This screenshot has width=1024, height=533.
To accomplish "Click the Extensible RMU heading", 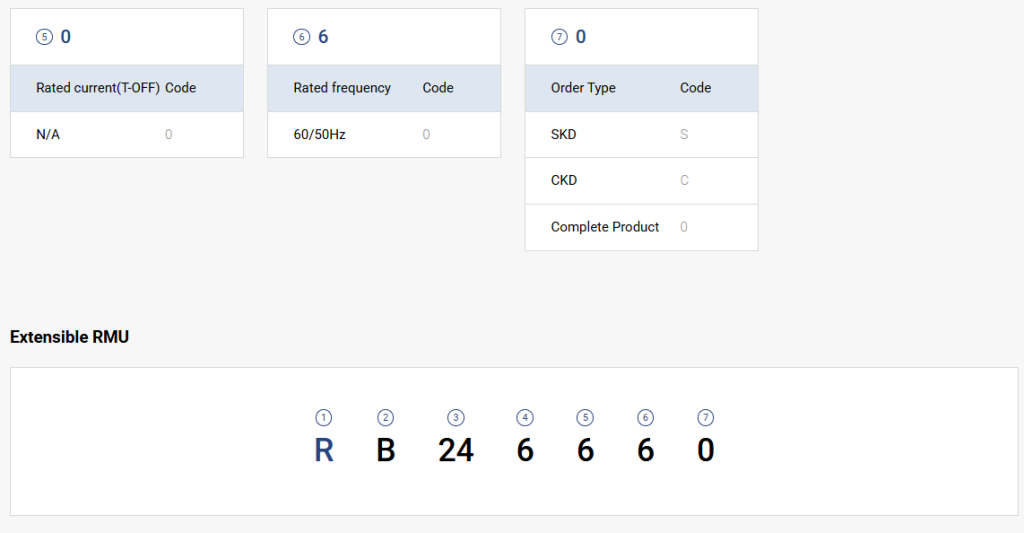I will pos(69,337).
